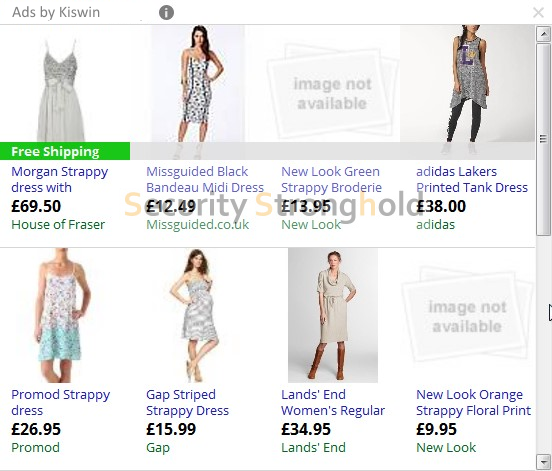This screenshot has width=552, height=471.
Task: Close the Kiswin ads panel
Action: [x=538, y=13]
